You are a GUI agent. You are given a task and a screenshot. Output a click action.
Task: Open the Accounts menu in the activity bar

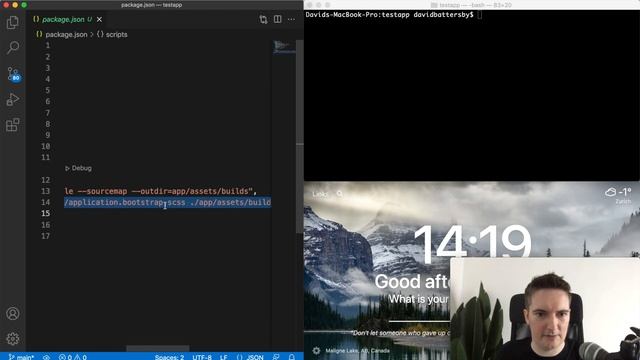click(13, 313)
